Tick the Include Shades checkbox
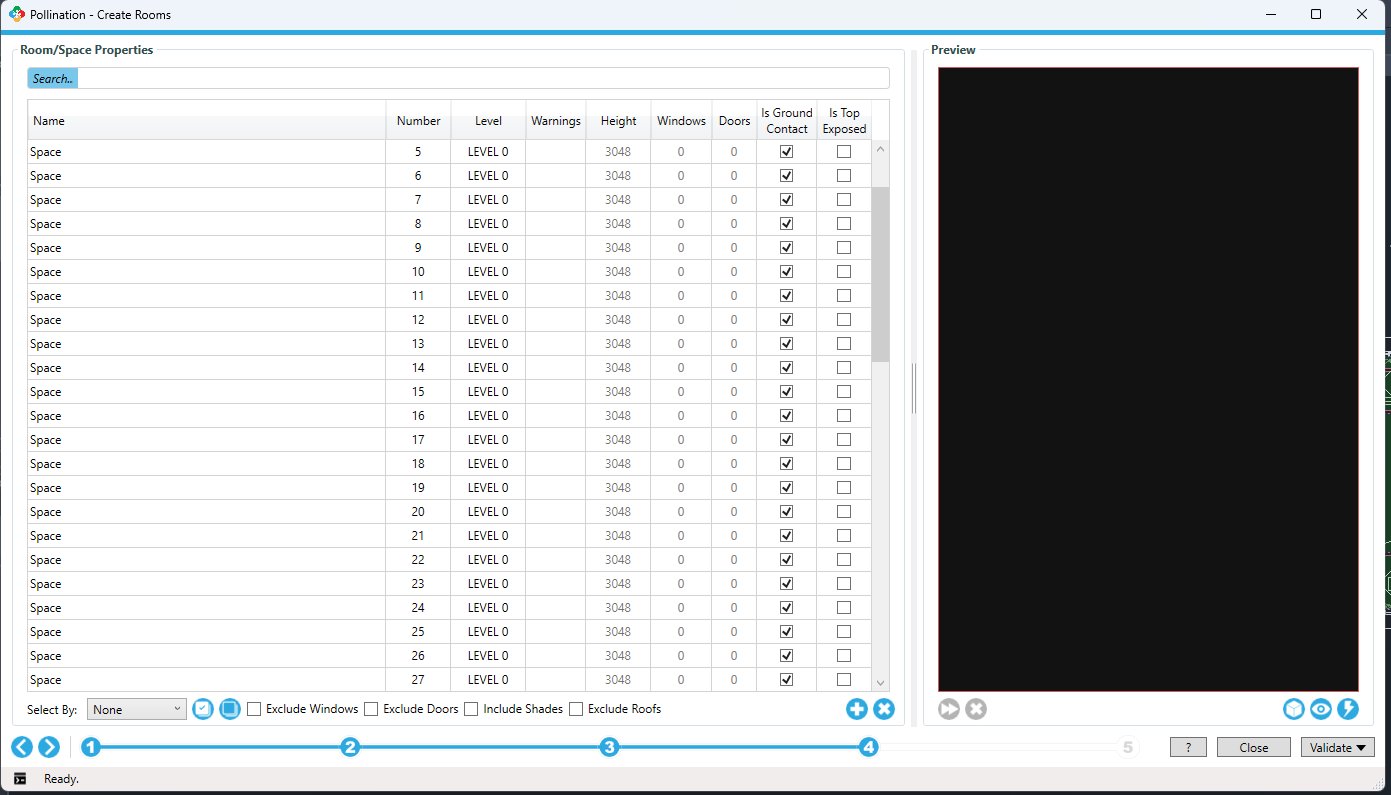The image size is (1391, 795). point(471,709)
